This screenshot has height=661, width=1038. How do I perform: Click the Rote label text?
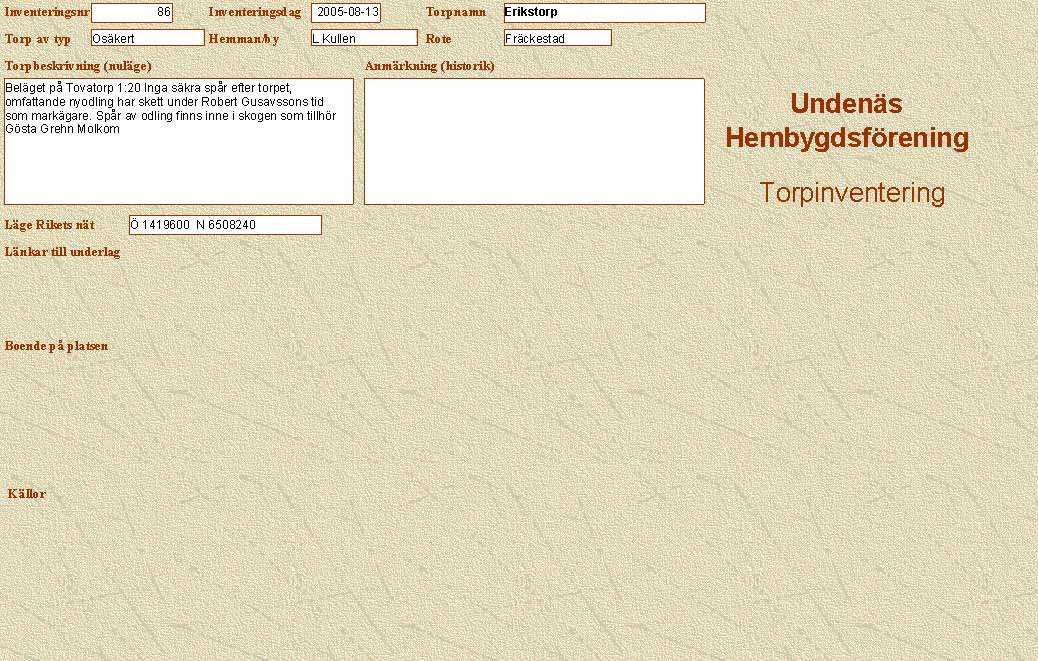pyautogui.click(x=438, y=38)
